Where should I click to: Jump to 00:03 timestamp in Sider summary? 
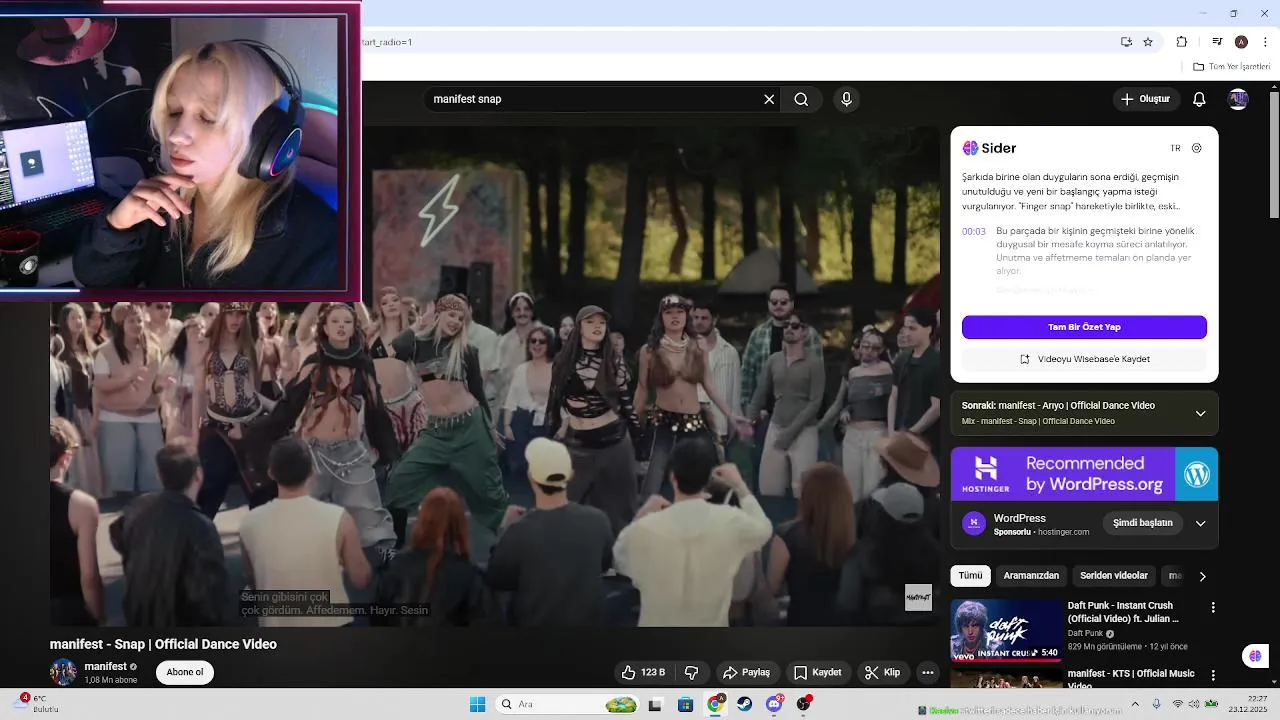pos(974,231)
